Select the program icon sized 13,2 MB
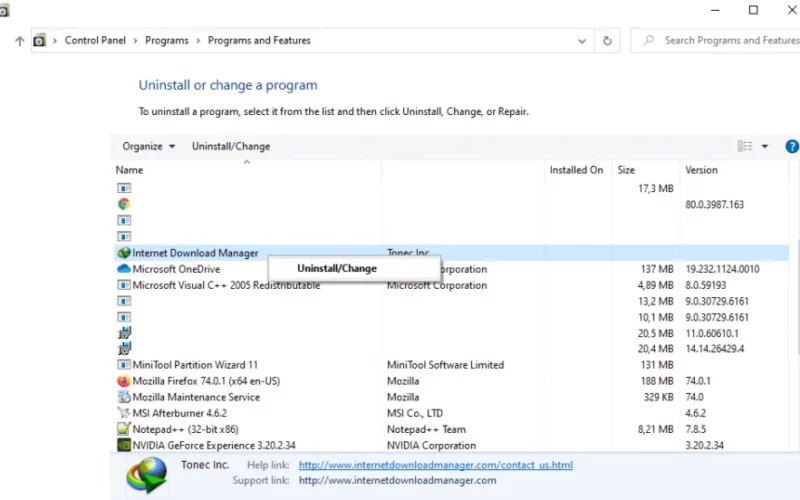 123,301
